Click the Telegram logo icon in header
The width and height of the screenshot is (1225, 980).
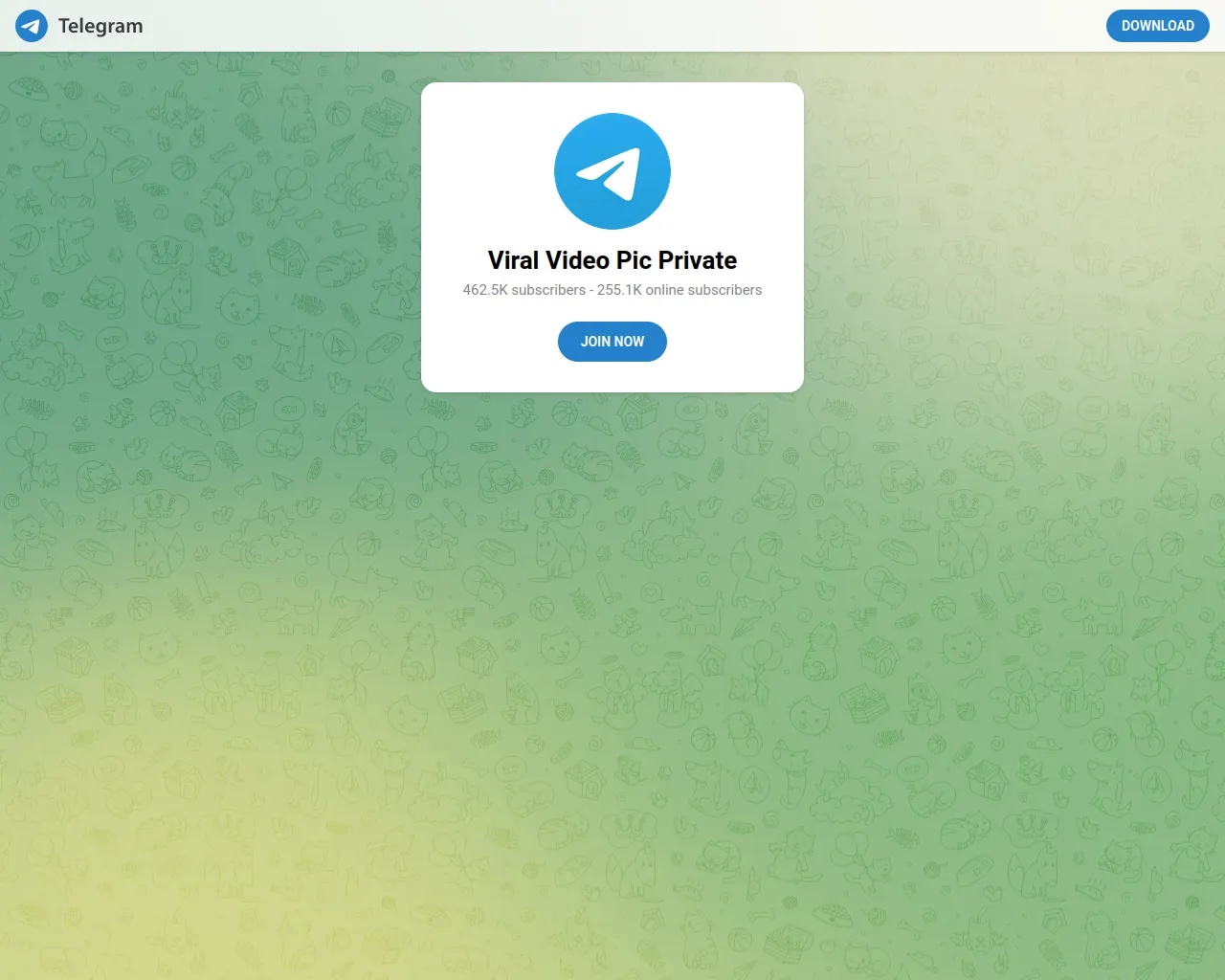pyautogui.click(x=32, y=26)
